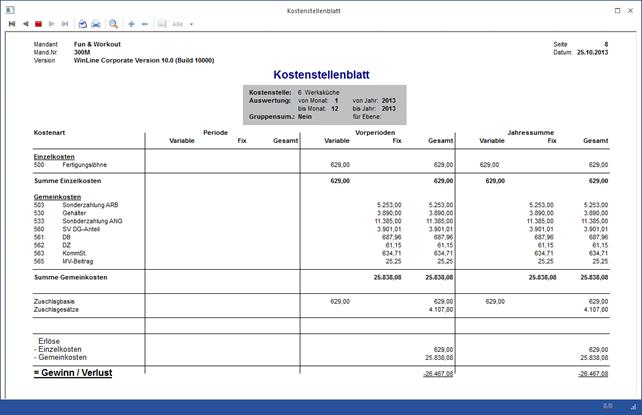642x415 pixels.
Task: Open the window system menu icon
Action: [8, 6]
